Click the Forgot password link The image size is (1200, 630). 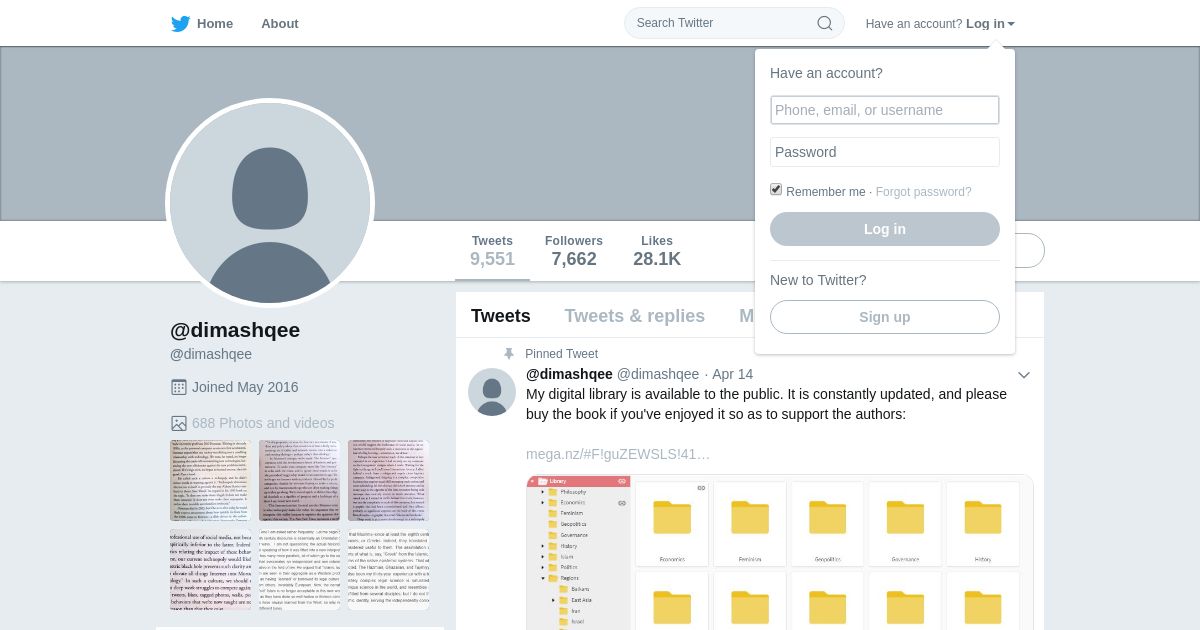(924, 192)
